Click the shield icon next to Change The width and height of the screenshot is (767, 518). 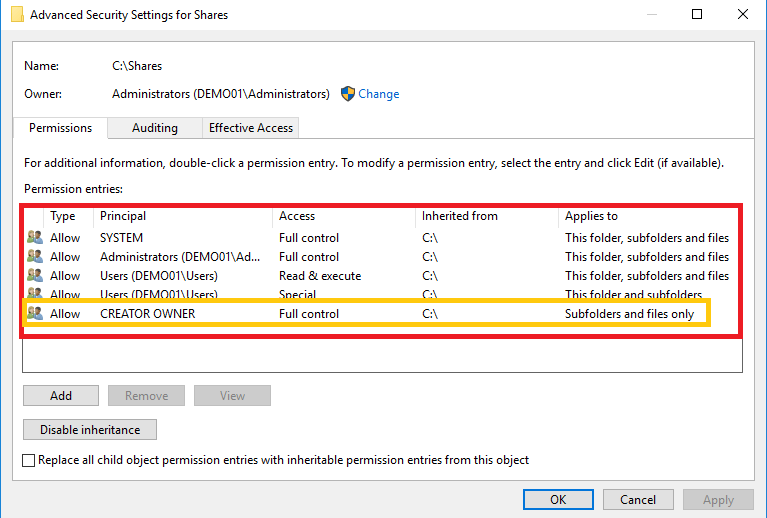click(348, 93)
